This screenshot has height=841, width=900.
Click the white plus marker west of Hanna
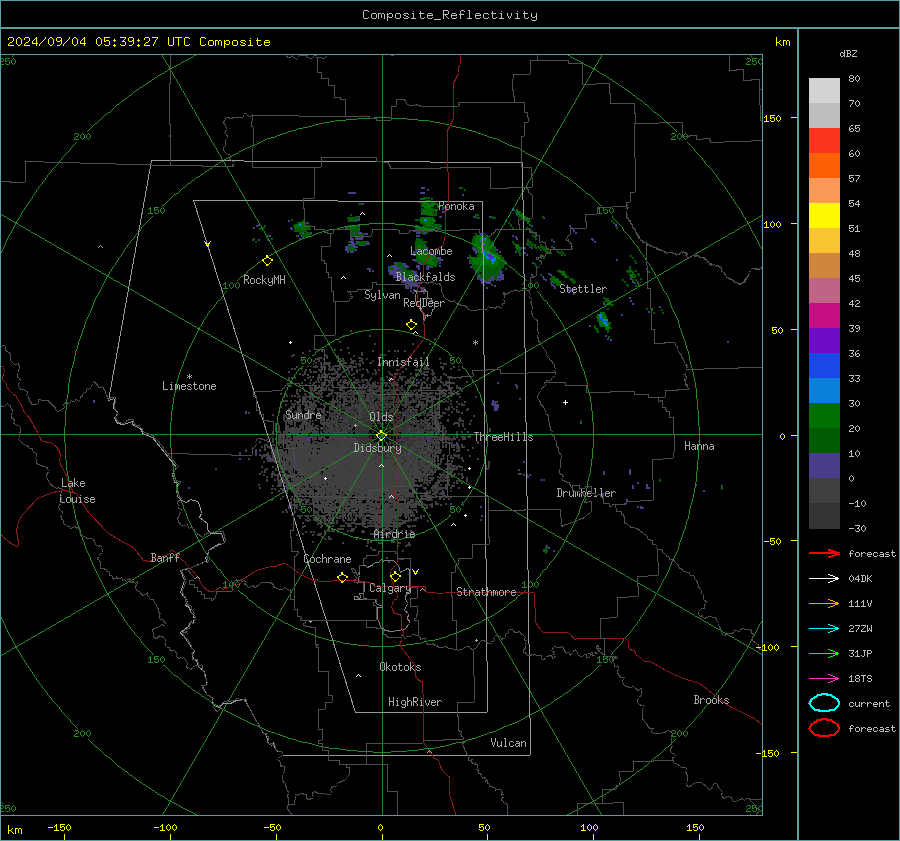pos(565,402)
